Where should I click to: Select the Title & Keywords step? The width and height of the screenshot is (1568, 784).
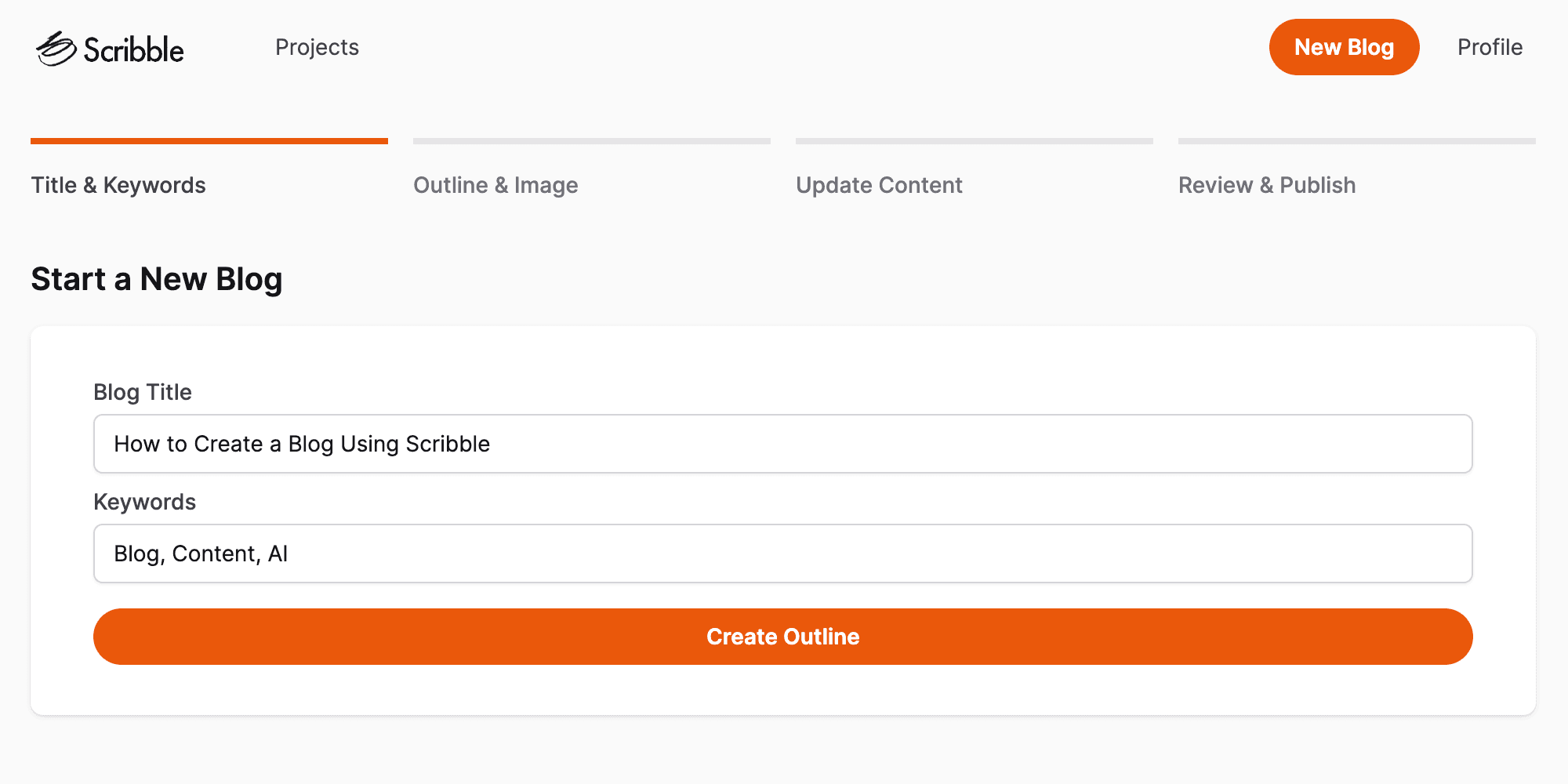(x=118, y=185)
